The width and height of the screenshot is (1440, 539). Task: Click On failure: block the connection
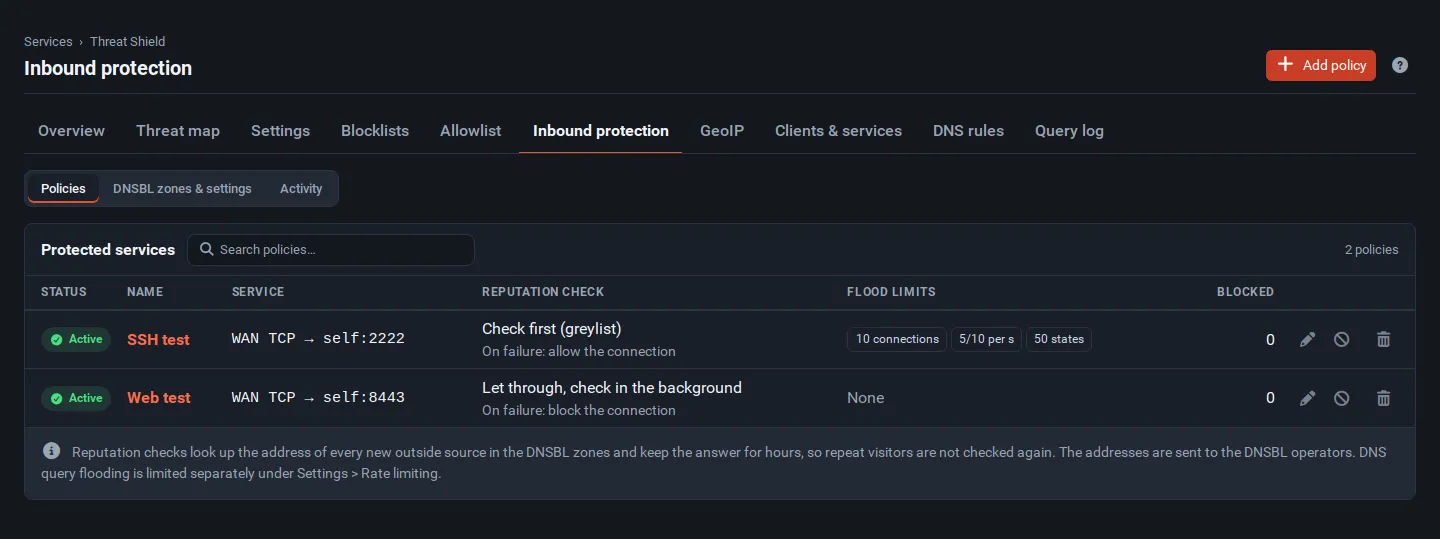point(579,410)
